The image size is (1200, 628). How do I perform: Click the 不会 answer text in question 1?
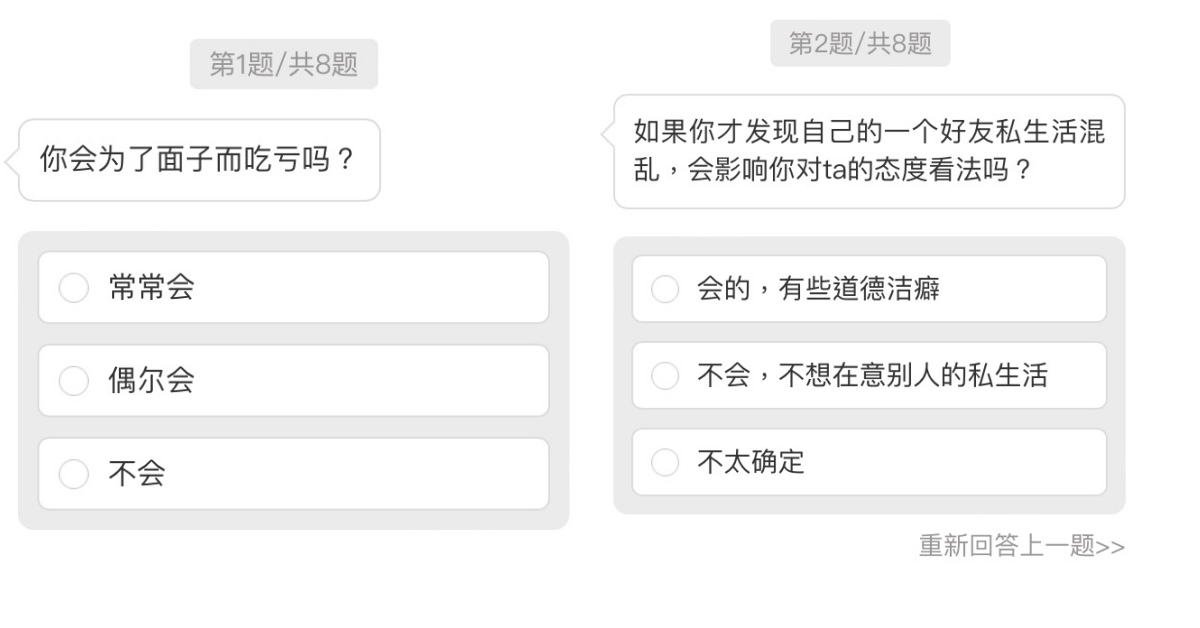pos(137,474)
